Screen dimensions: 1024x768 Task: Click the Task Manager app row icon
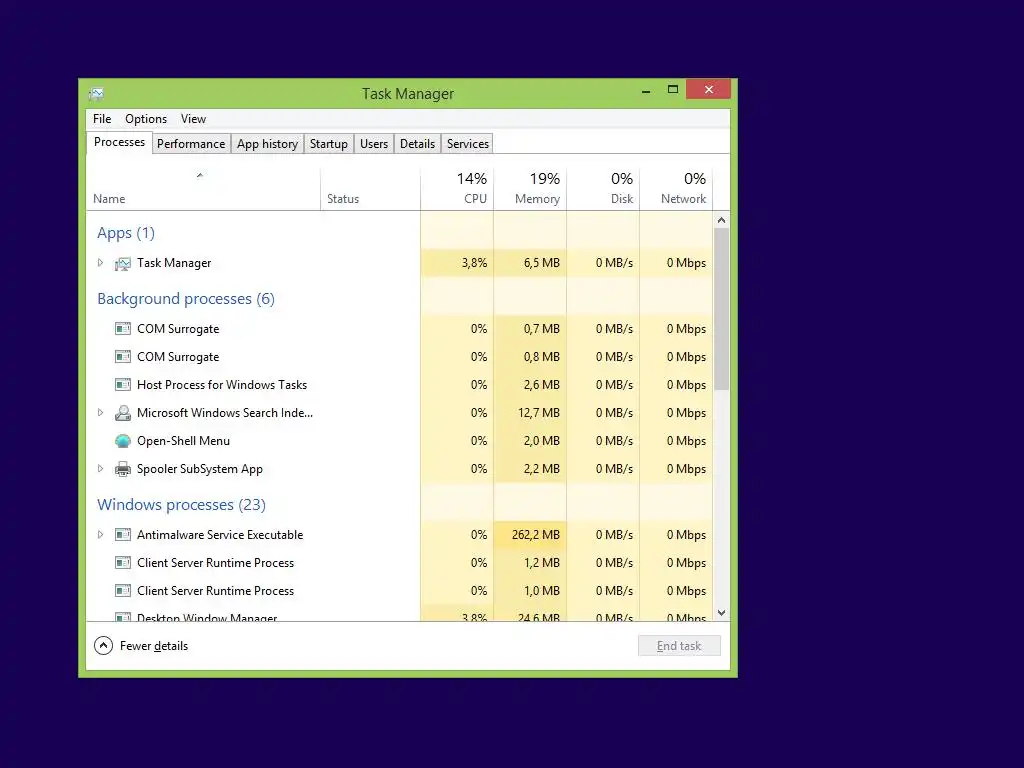[123, 263]
